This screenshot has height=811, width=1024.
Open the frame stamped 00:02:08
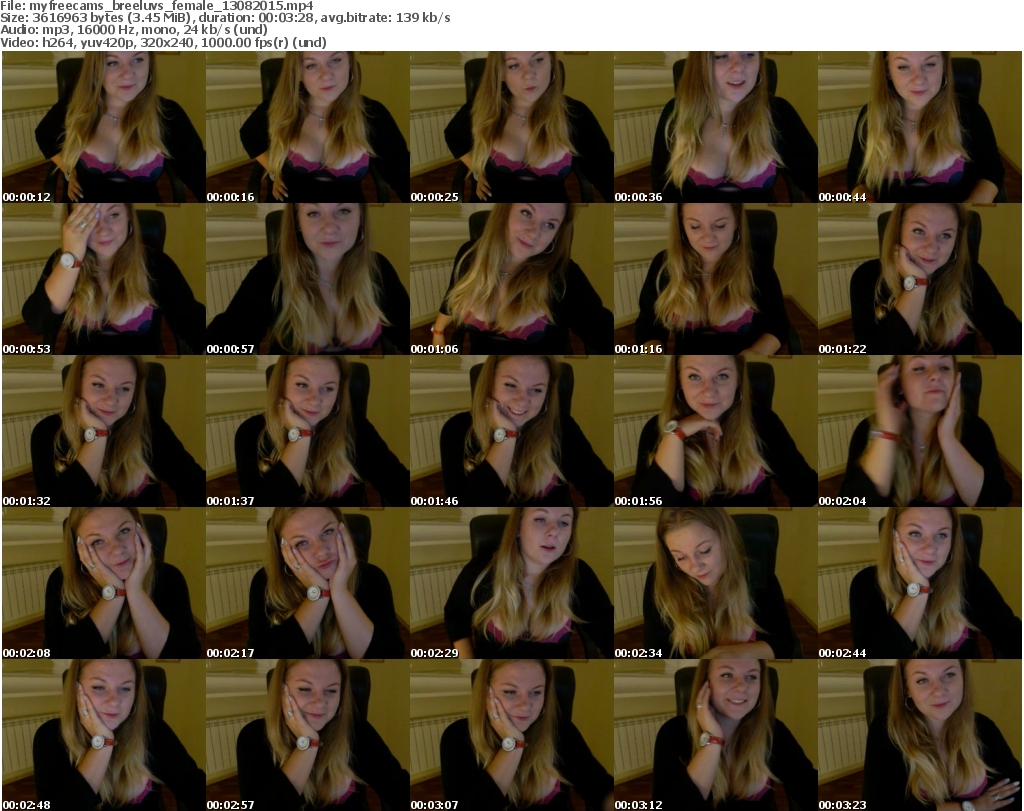[x=104, y=583]
